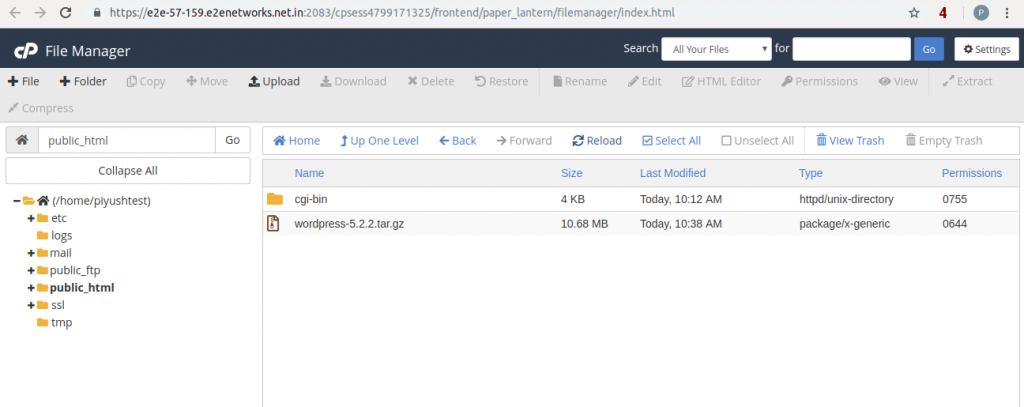
Task: Sort file list by Size column
Action: coord(571,173)
